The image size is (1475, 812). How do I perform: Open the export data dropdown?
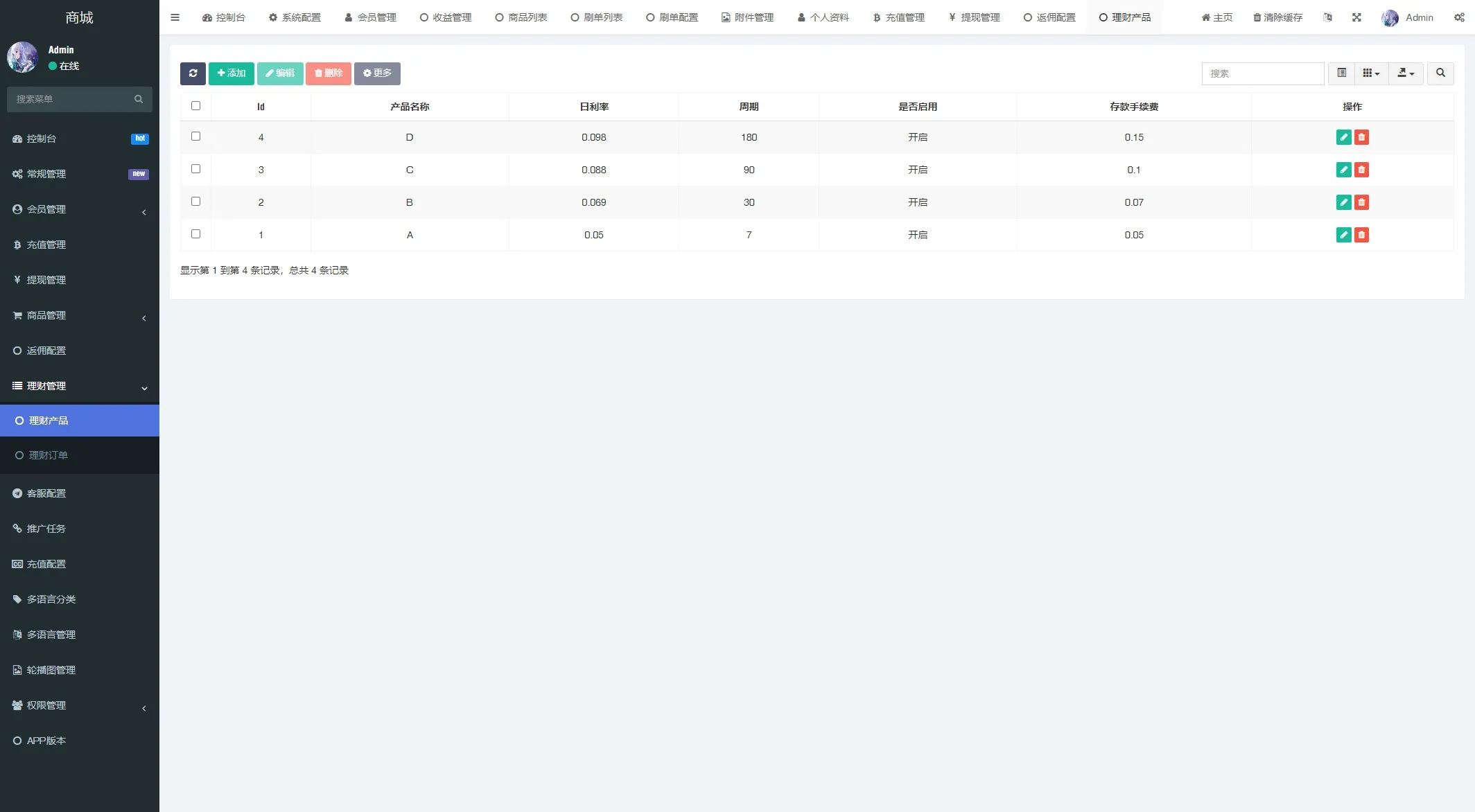click(1406, 73)
